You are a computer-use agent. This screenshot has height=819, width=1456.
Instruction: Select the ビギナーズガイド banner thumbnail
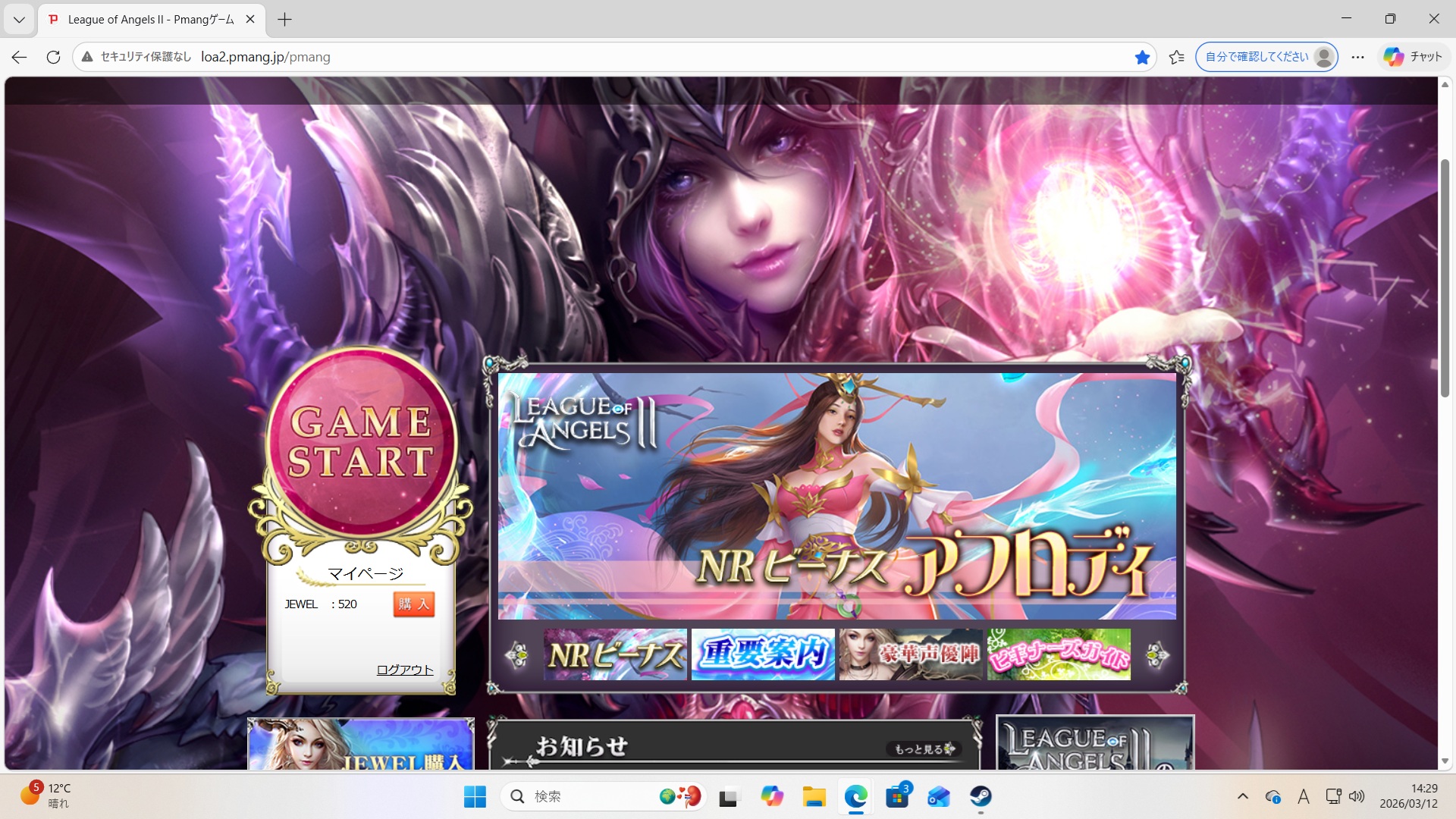click(1059, 654)
